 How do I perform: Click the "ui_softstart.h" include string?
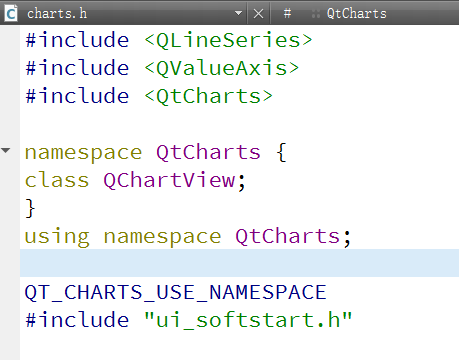click(x=248, y=320)
